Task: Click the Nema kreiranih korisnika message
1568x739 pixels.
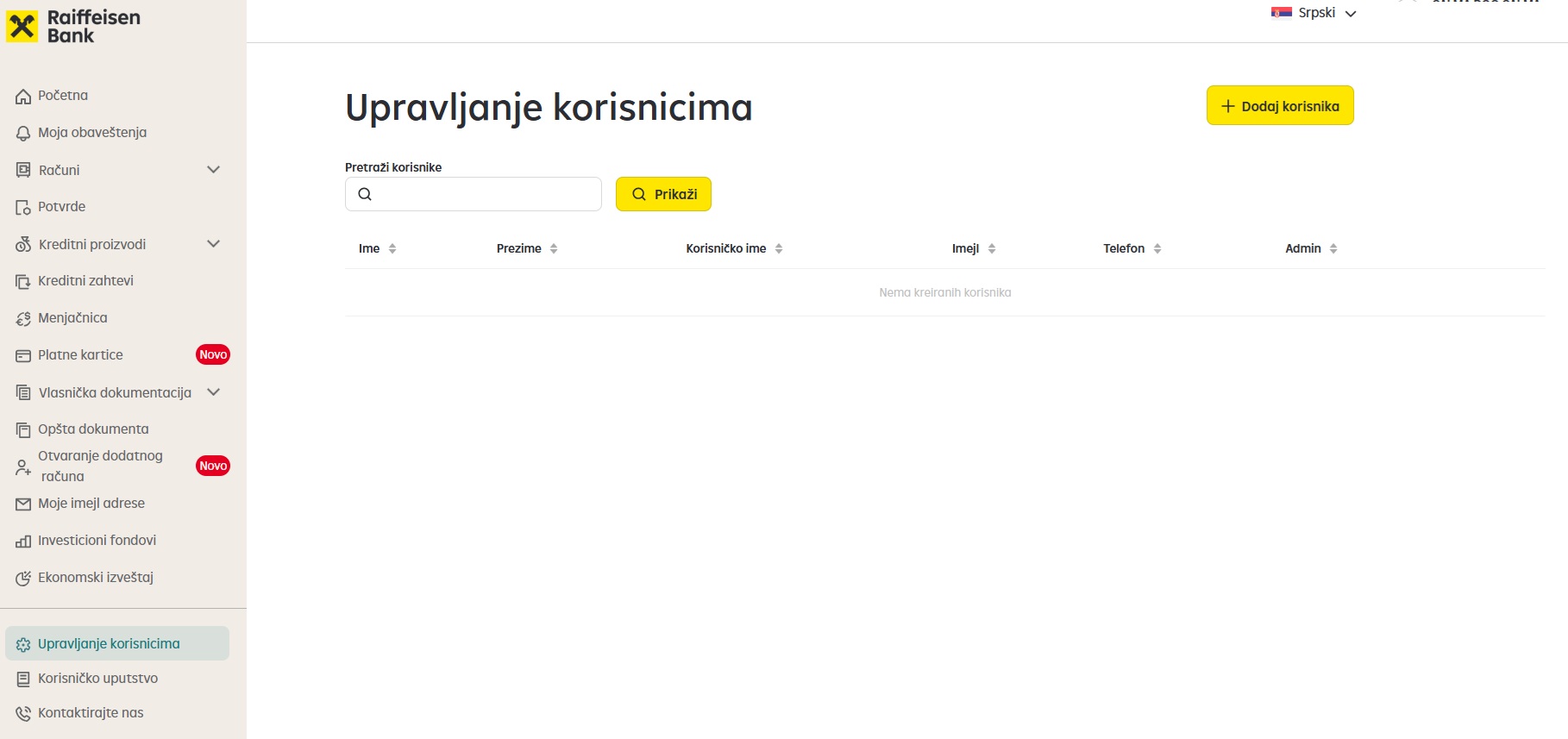Action: 945,292
